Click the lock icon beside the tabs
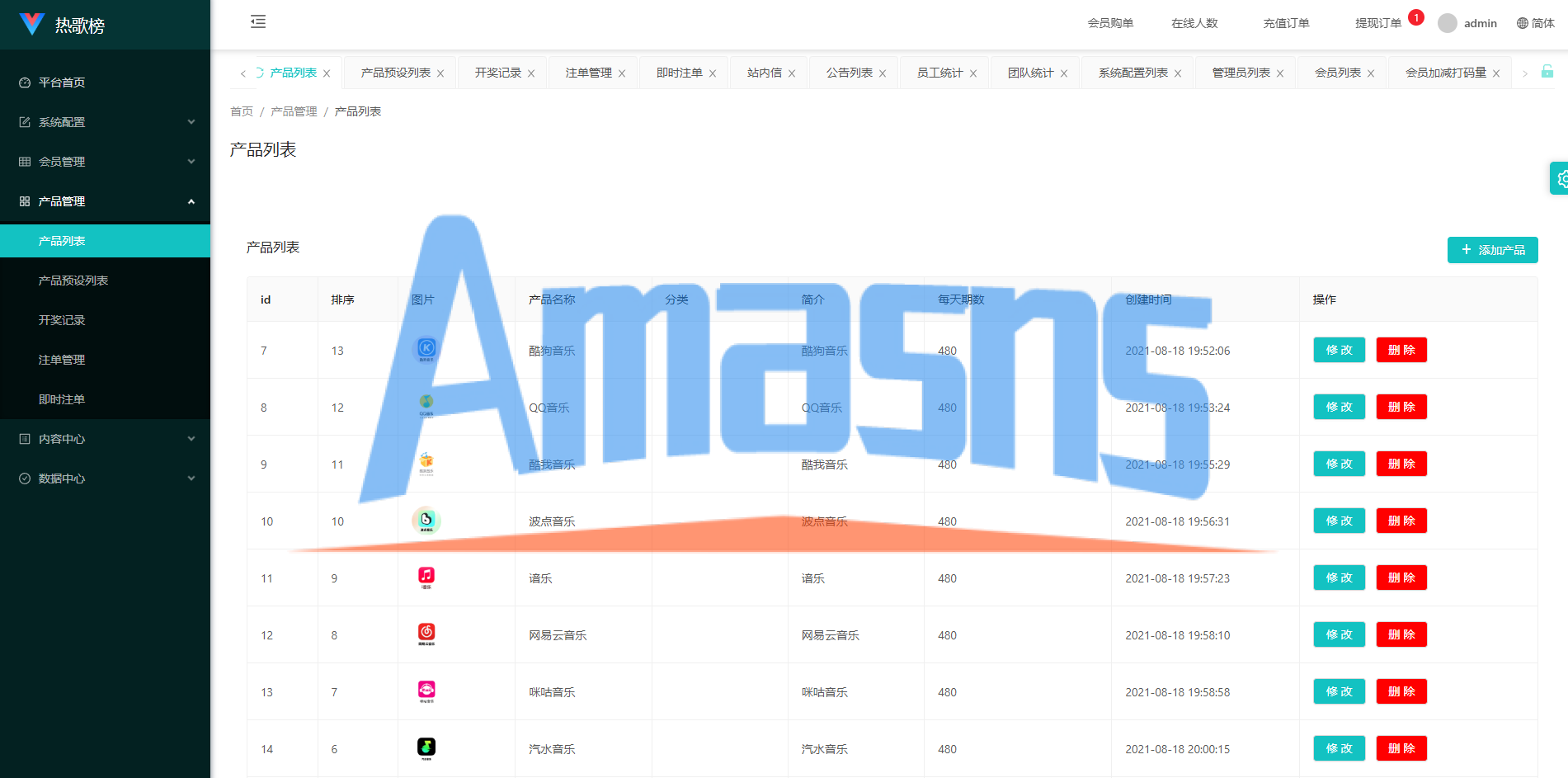The height and width of the screenshot is (778, 1568). (x=1547, y=72)
